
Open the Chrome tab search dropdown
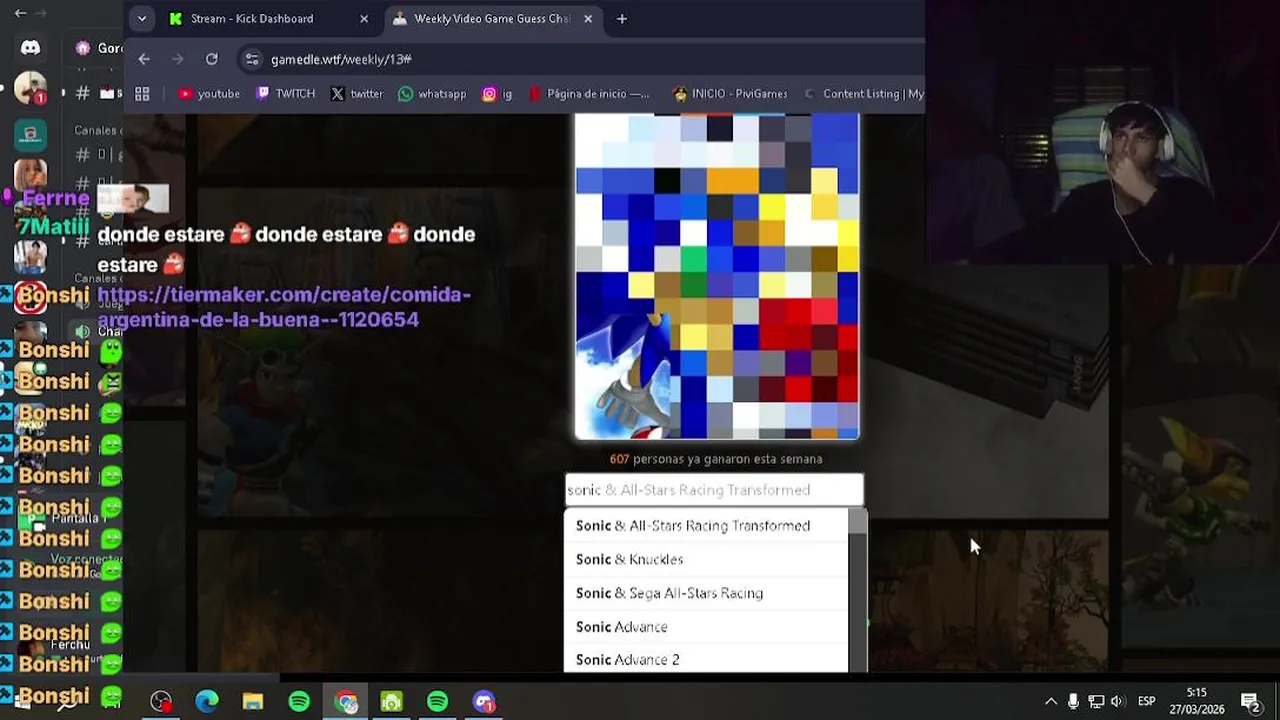tap(141, 18)
